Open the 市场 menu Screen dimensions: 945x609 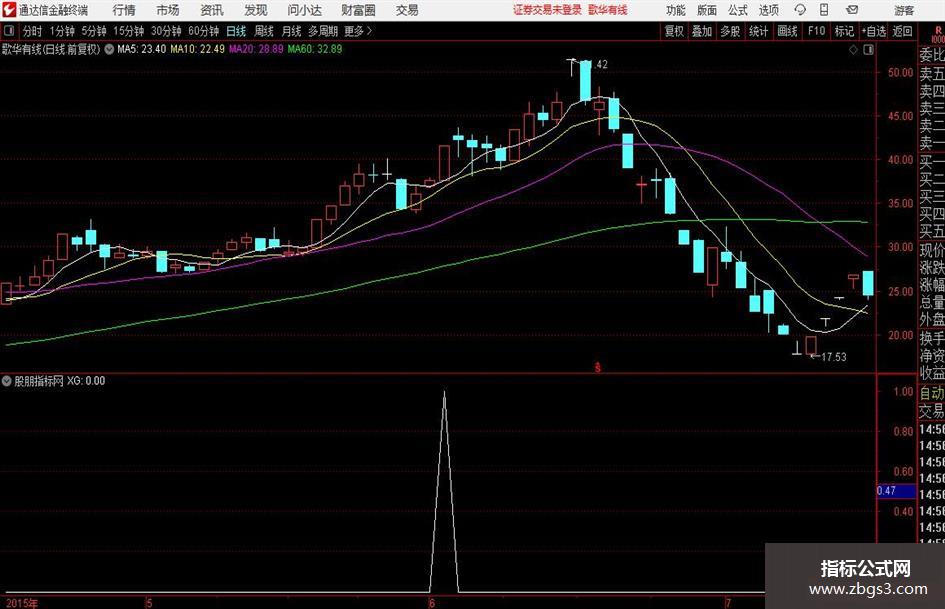pyautogui.click(x=168, y=10)
